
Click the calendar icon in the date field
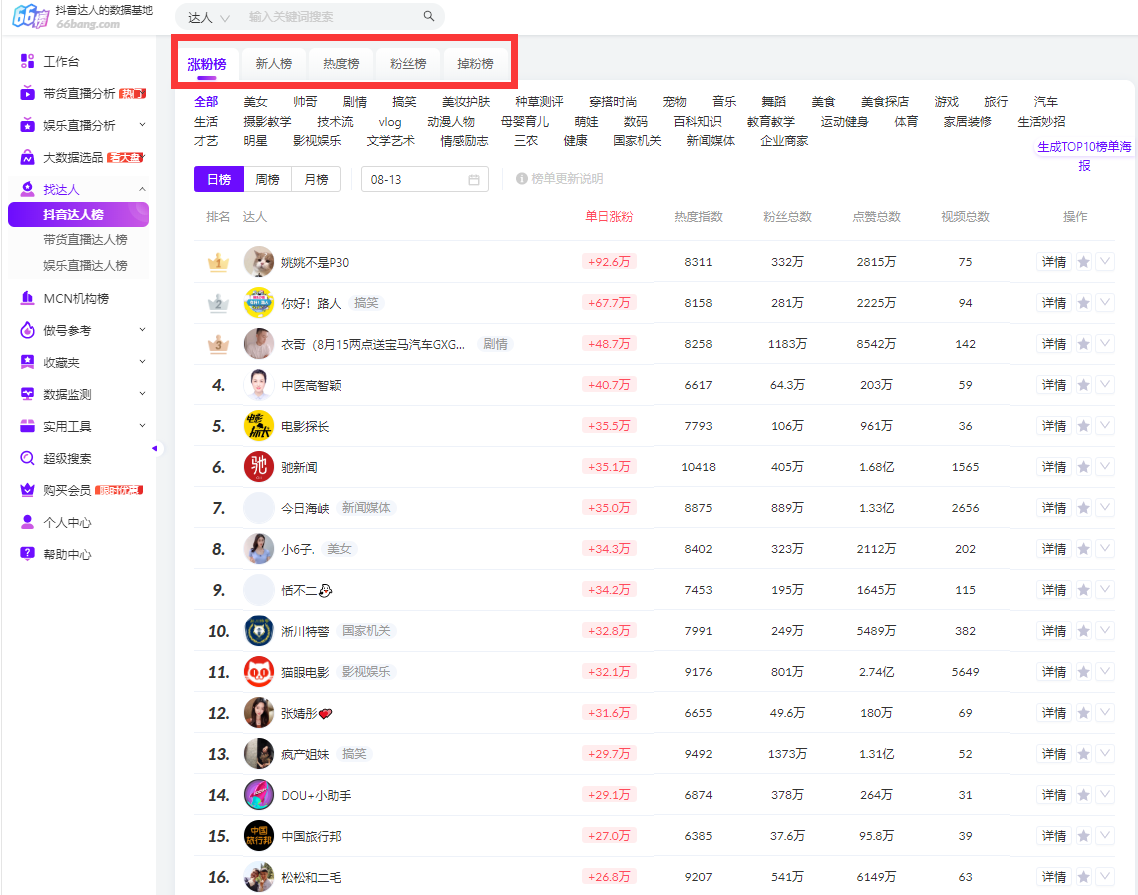coord(474,179)
